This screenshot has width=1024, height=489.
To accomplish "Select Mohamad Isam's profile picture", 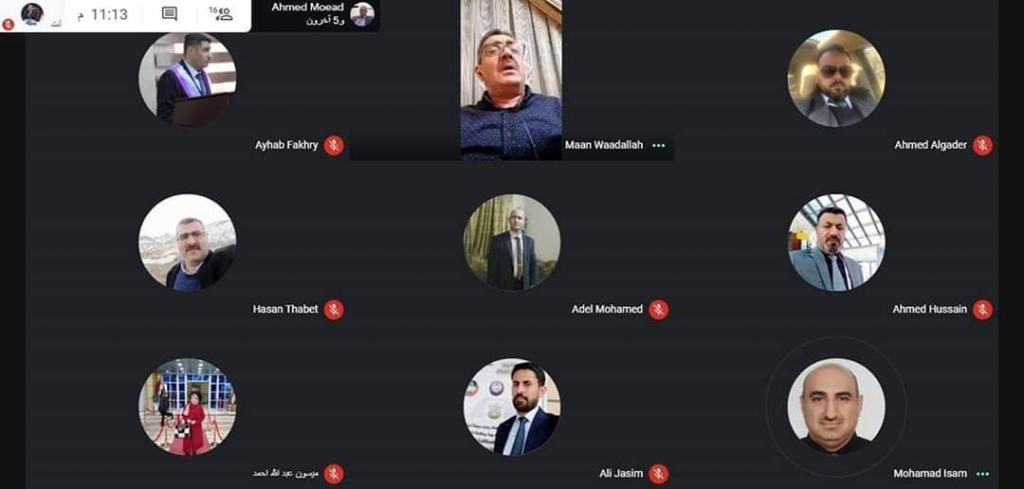I will [836, 406].
